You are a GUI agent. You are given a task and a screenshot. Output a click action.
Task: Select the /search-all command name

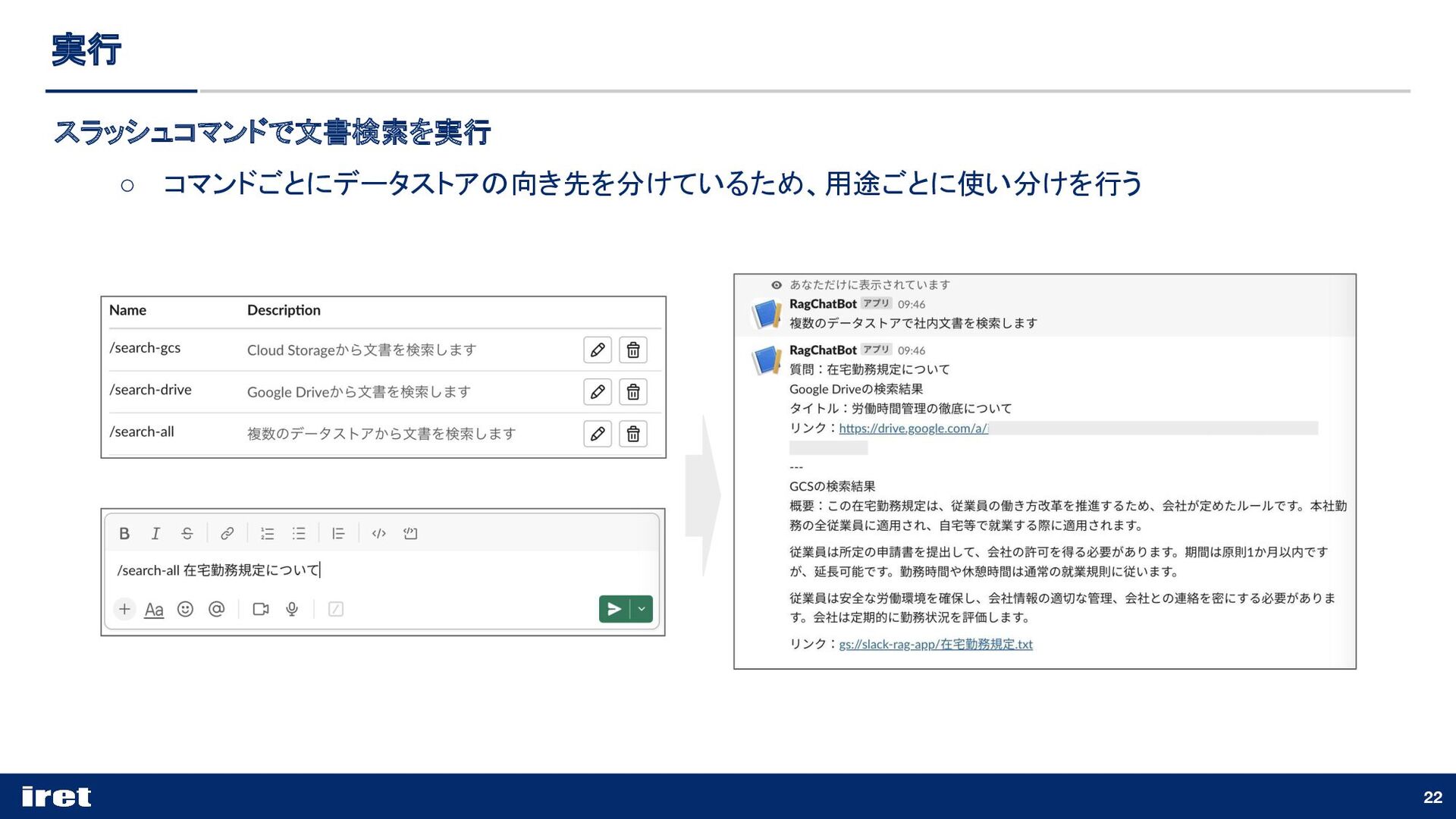pyautogui.click(x=142, y=431)
